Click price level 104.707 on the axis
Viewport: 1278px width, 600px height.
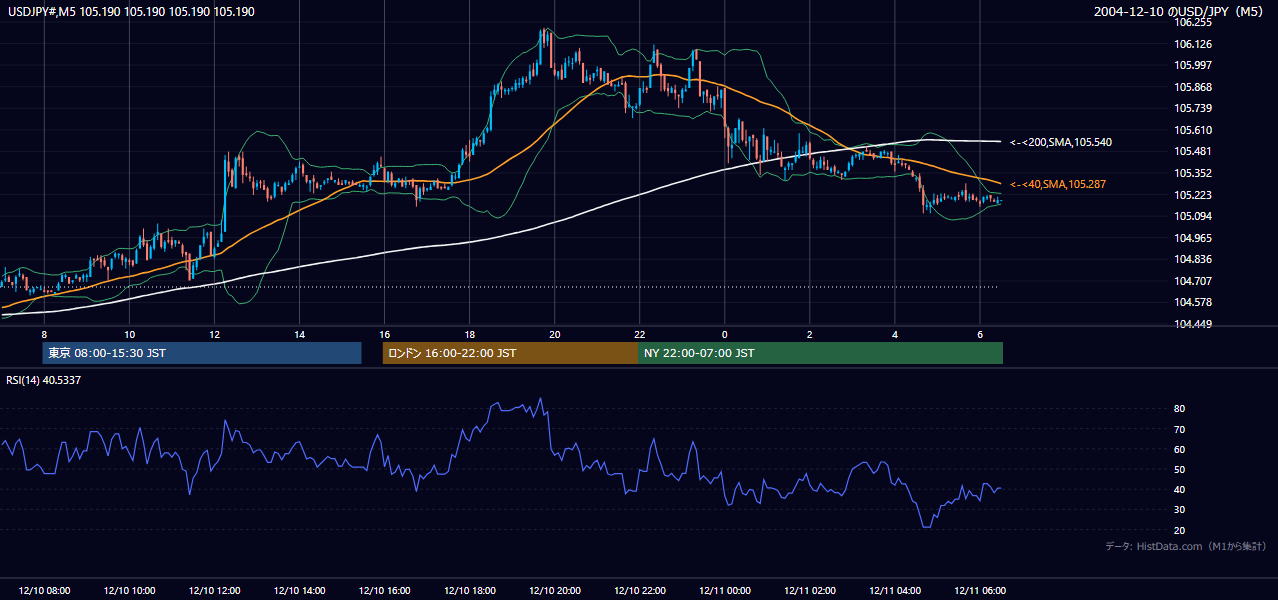tap(1194, 281)
